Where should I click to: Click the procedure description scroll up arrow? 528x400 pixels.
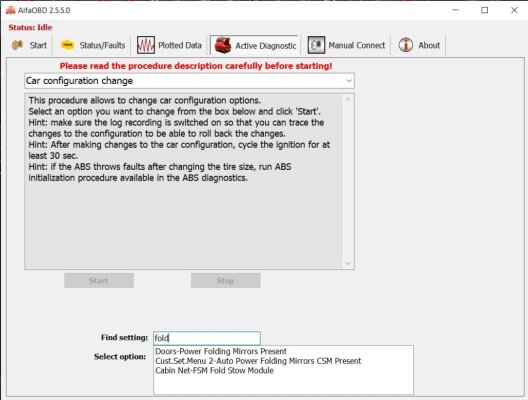(x=348, y=100)
